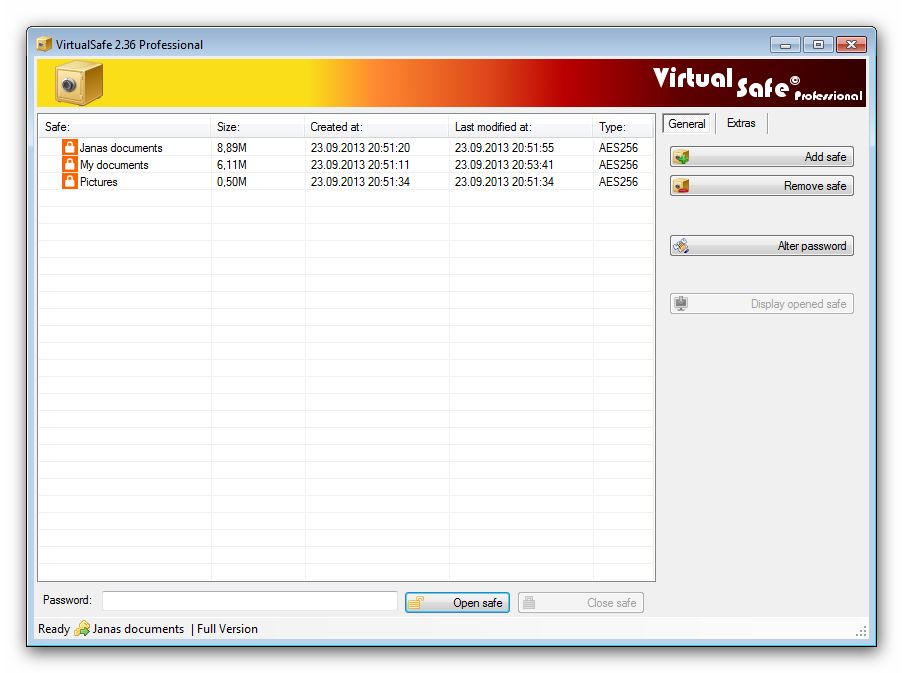Click the golden safe logo in banner
The height and width of the screenshot is (673, 903).
pyautogui.click(x=79, y=84)
